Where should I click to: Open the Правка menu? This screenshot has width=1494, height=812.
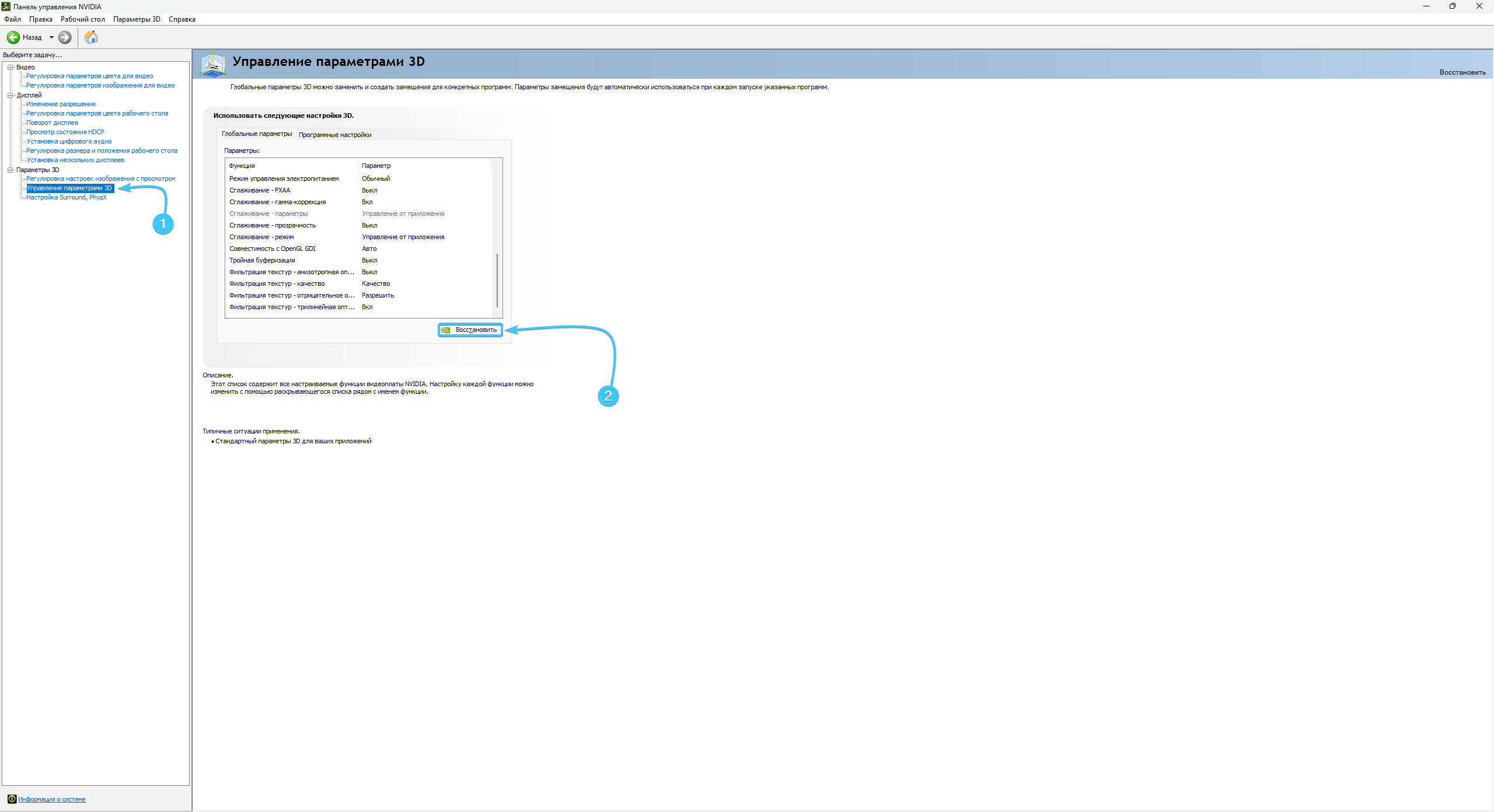coord(41,19)
